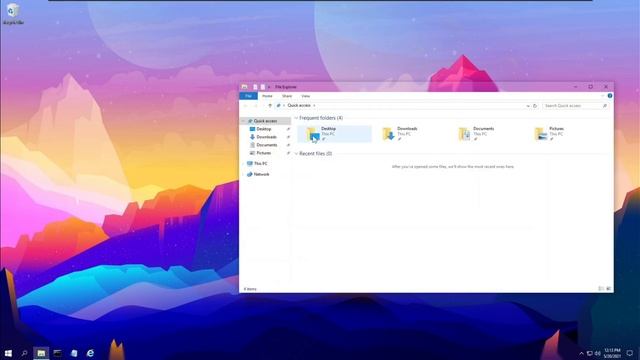
Task: Select the Desktop folder in Frequent folders
Action: point(334,134)
